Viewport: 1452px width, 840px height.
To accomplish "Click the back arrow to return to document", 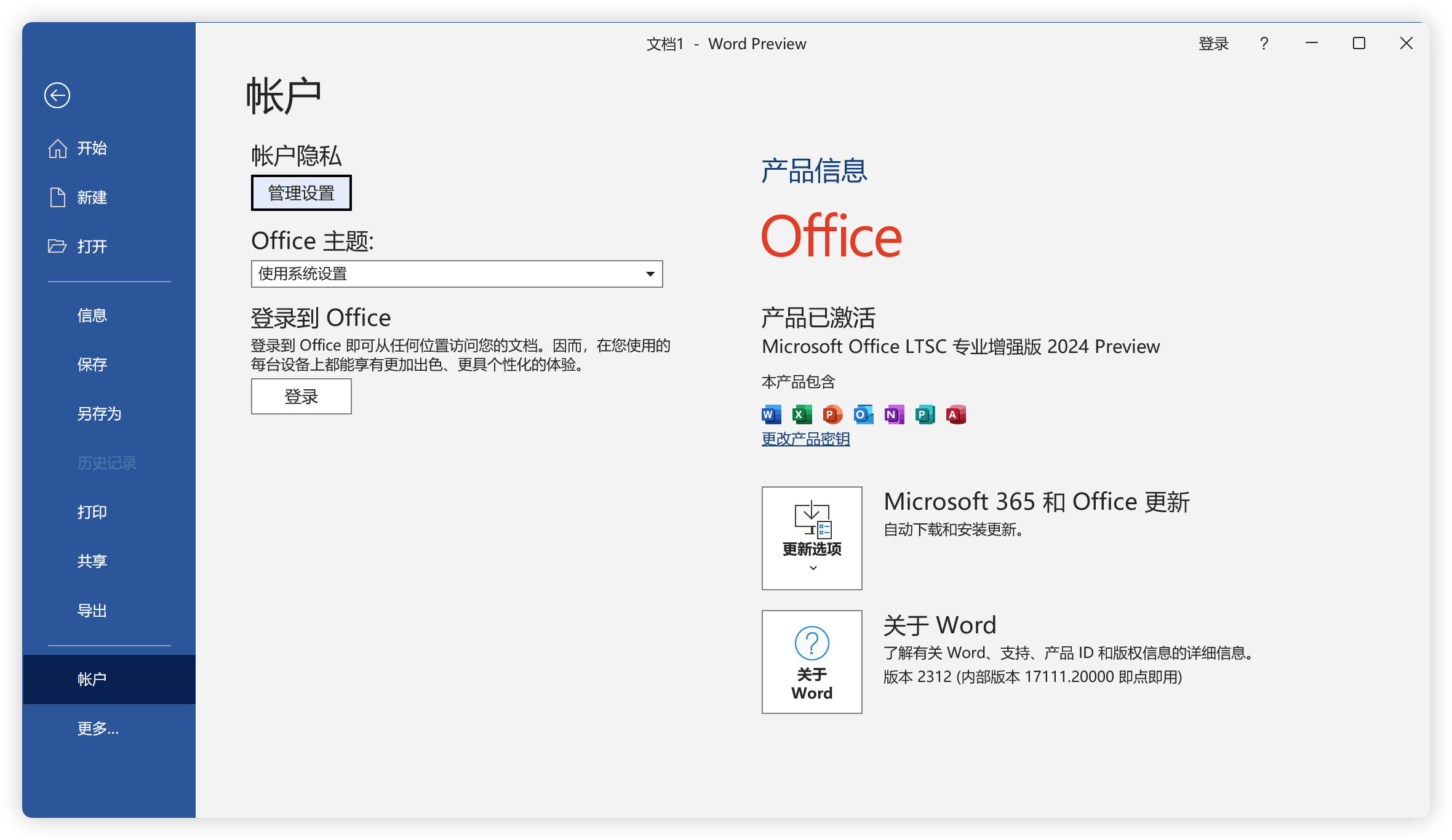I will coord(57,95).
